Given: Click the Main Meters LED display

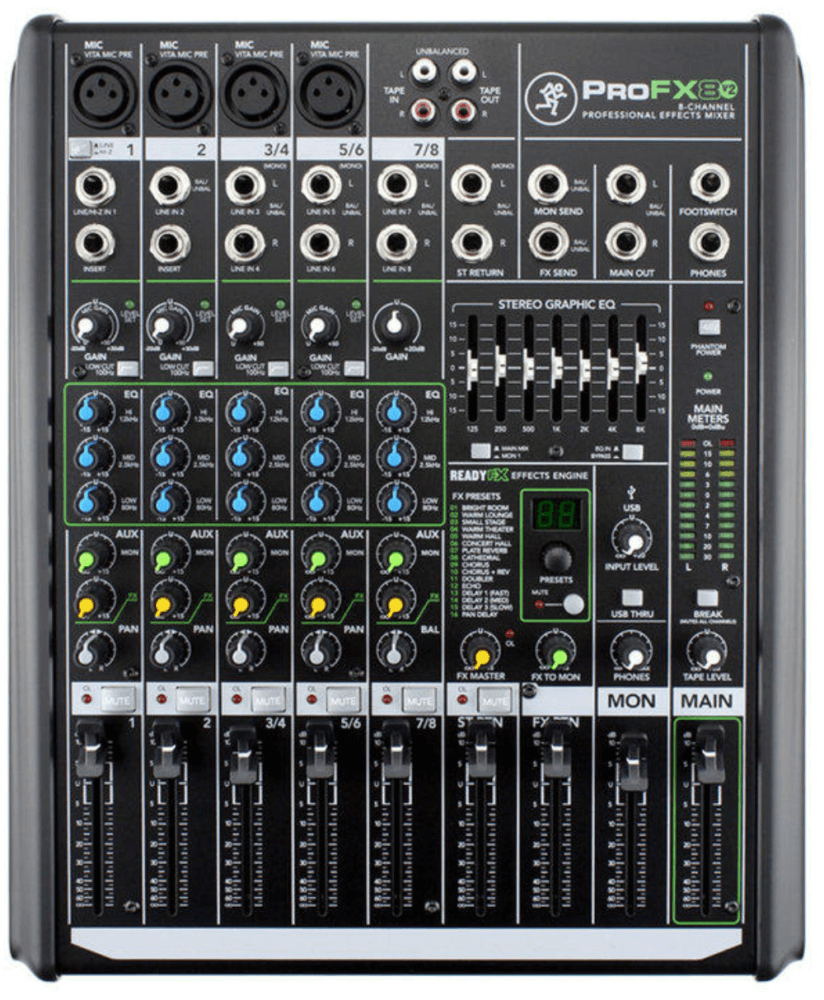Looking at the screenshot, I should pos(707,499).
